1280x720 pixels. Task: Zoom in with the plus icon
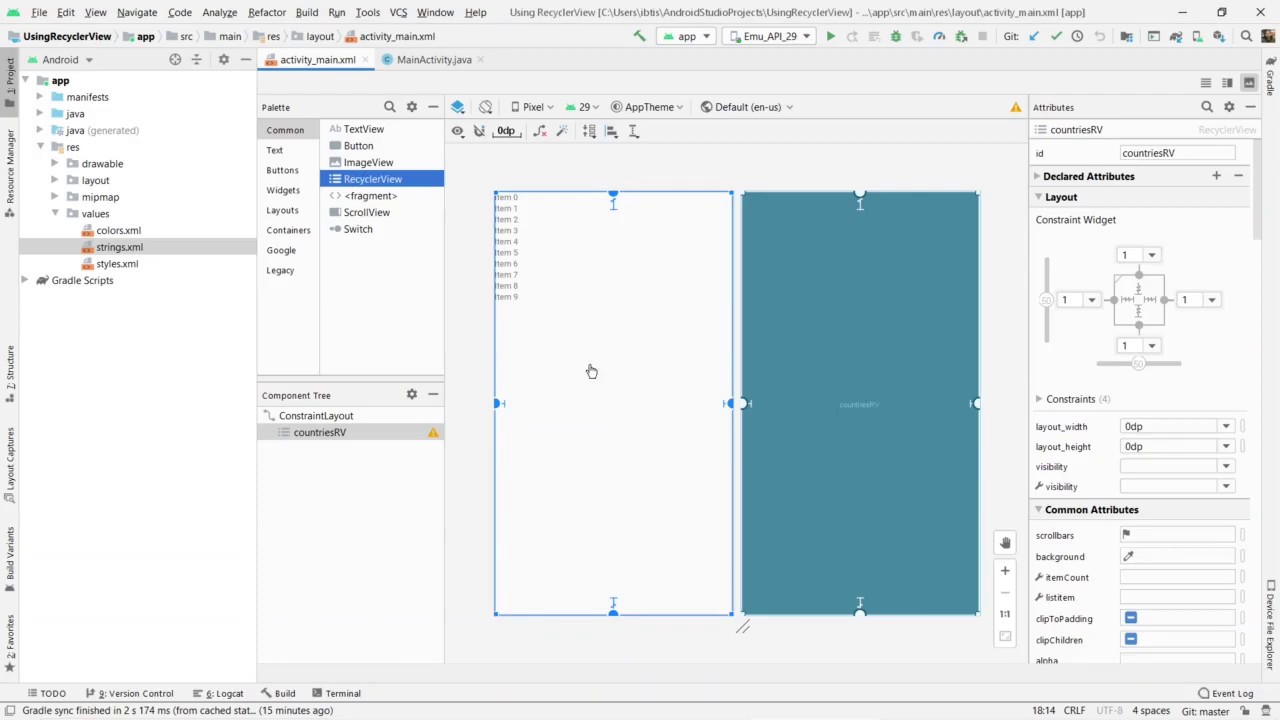(x=1005, y=570)
